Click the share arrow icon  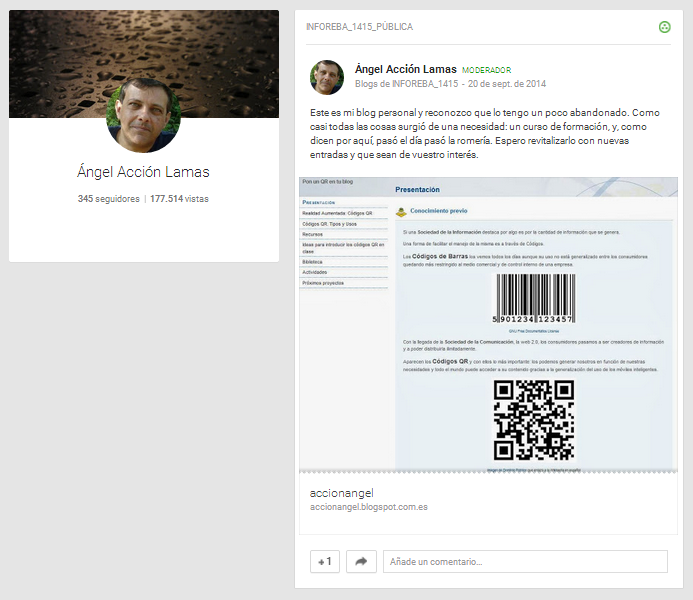click(361, 561)
